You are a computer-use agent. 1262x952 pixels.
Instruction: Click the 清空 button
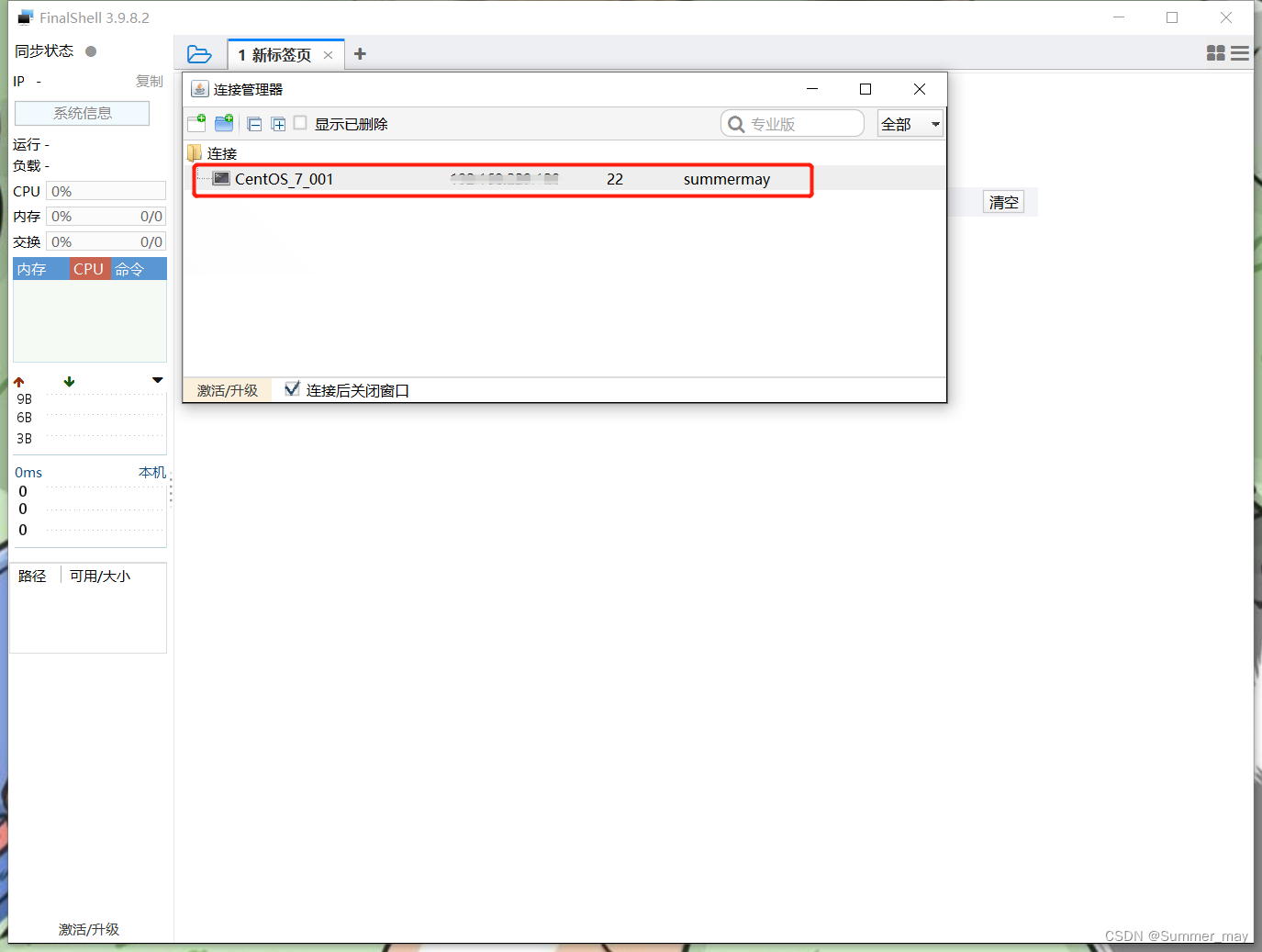[1004, 202]
